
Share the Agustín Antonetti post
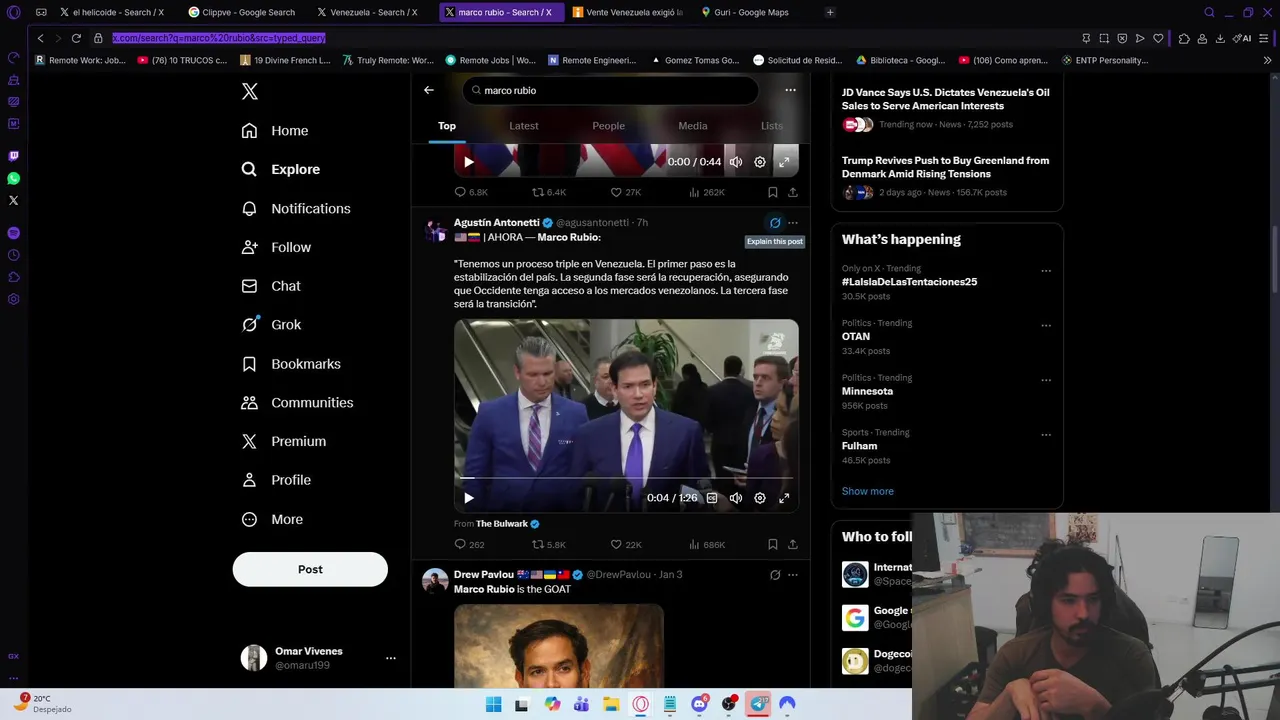(793, 545)
